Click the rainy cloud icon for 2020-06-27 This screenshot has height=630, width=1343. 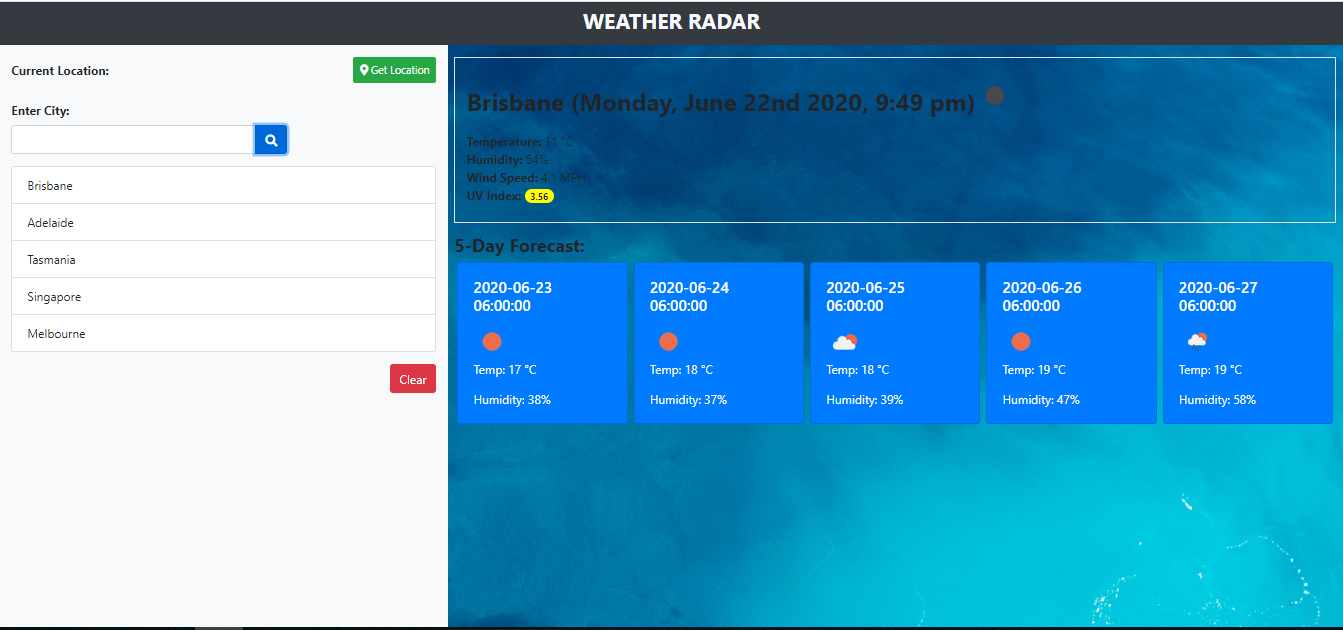click(x=1197, y=342)
